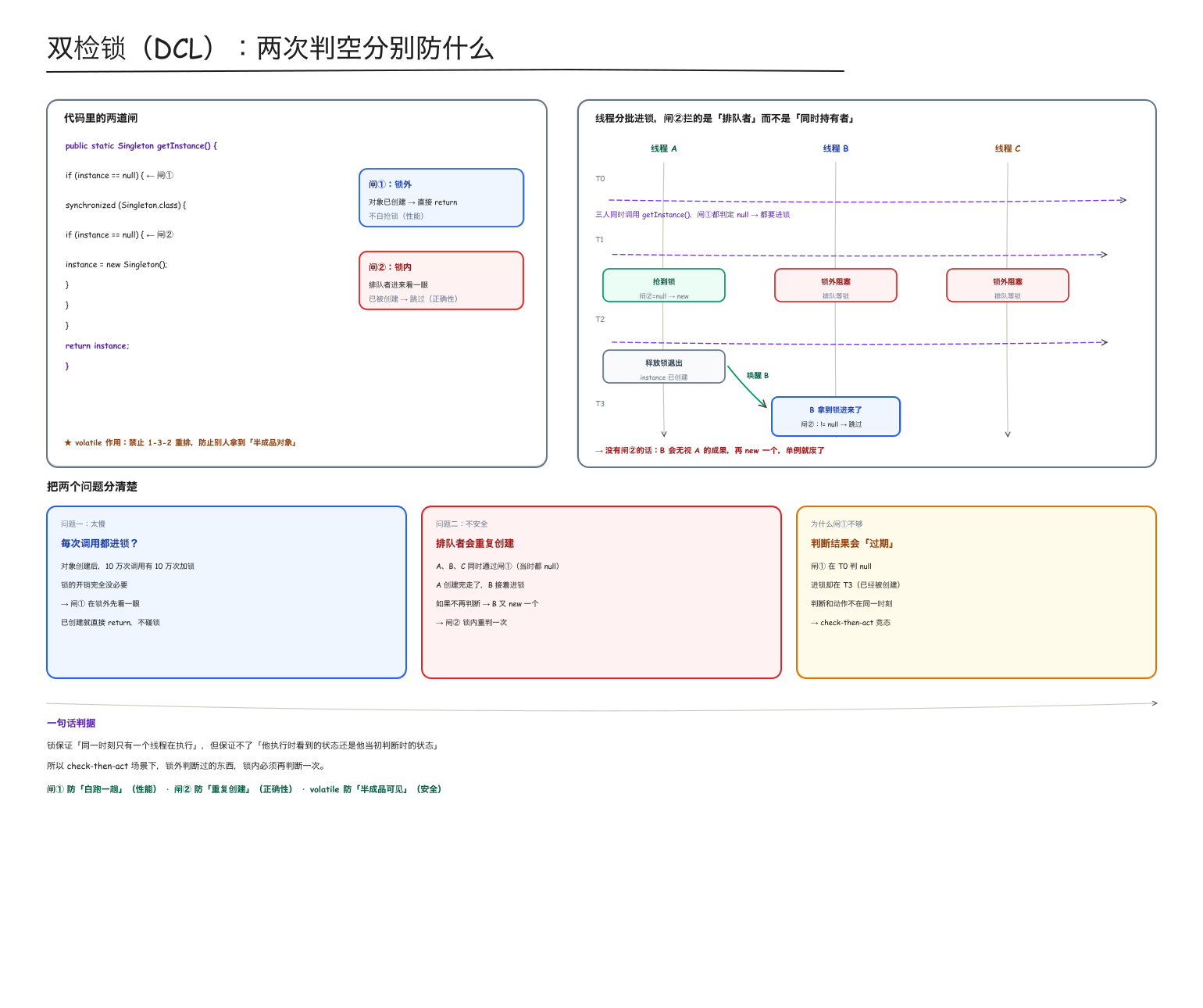
Task: Click the "唤醒 B" arrow label
Action: [x=758, y=376]
